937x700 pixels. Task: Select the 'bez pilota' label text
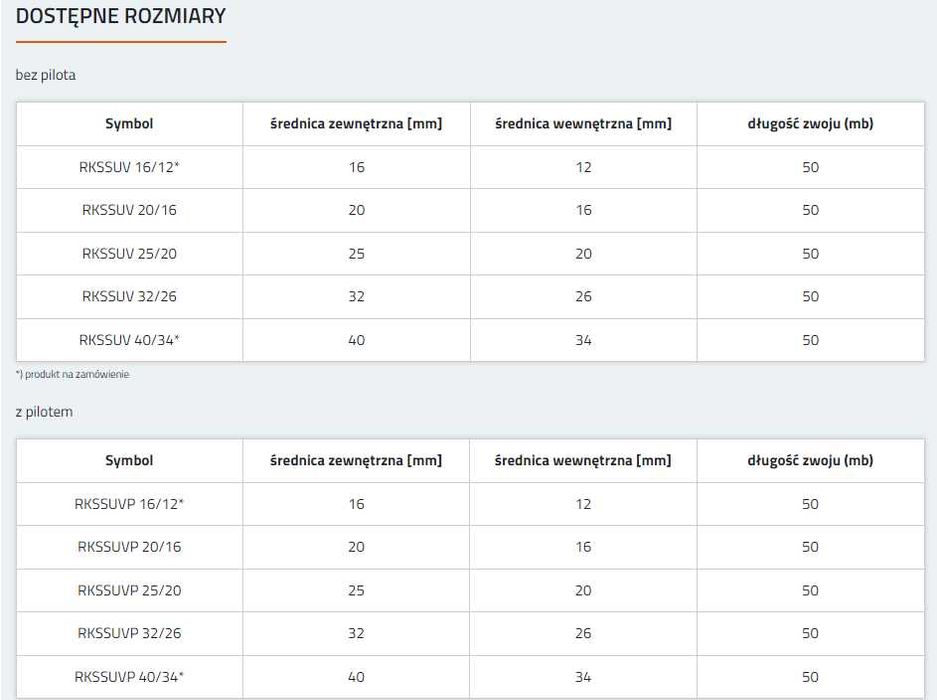[45, 75]
